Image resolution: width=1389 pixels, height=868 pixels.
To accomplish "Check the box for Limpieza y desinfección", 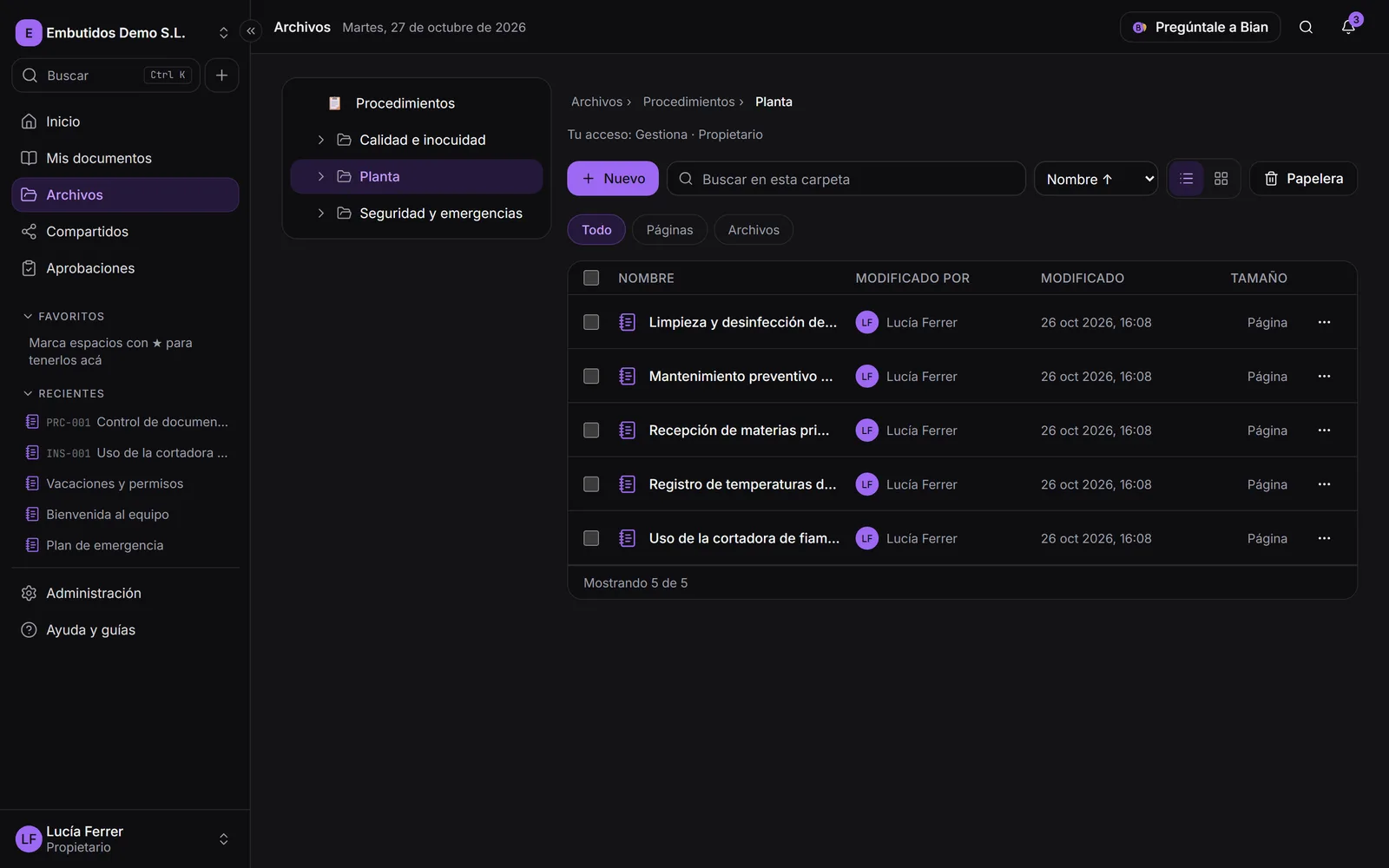I will pyautogui.click(x=591, y=322).
